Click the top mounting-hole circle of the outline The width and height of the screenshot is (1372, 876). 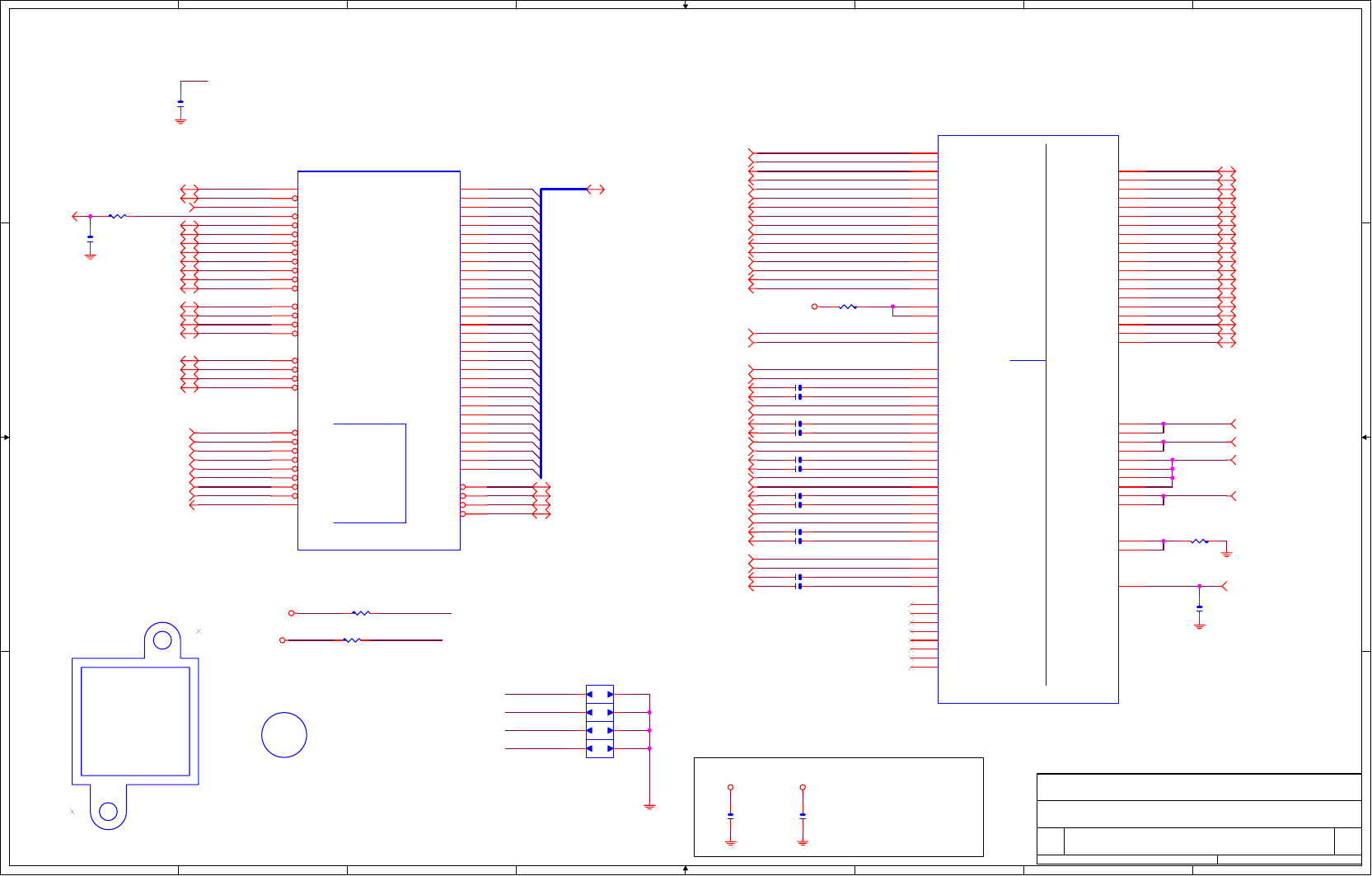click(162, 640)
